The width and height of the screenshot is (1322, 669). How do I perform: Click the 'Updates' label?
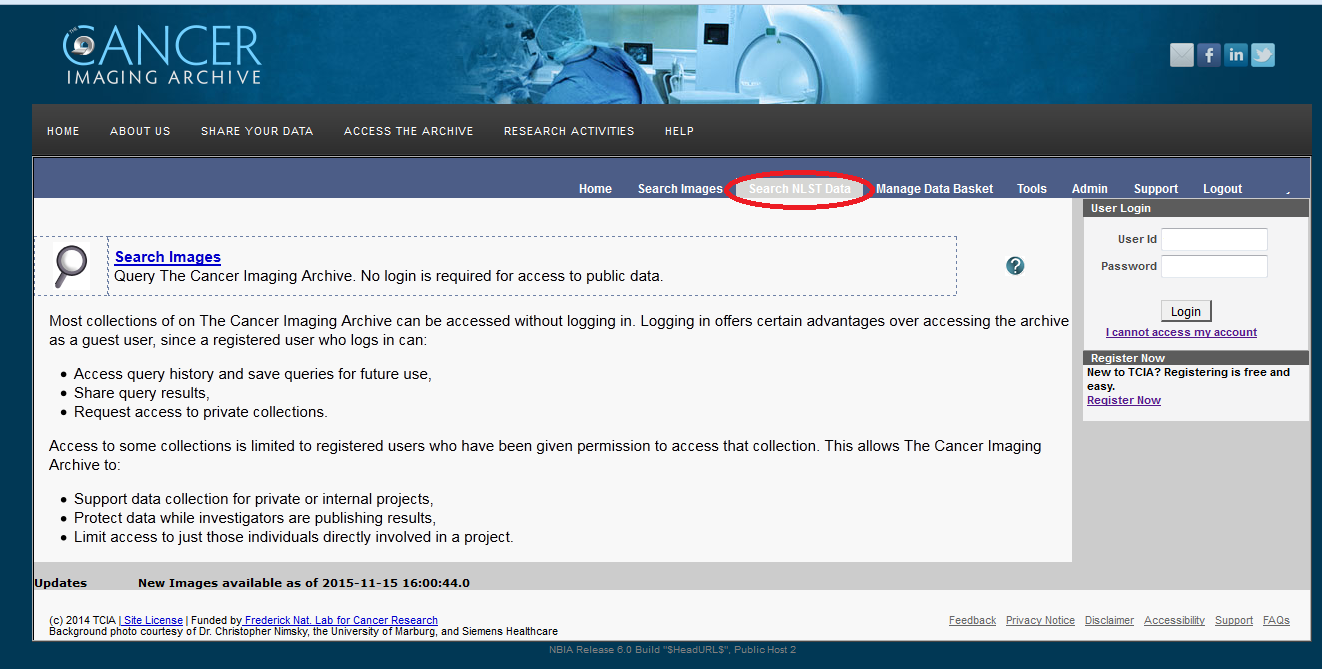(x=60, y=583)
